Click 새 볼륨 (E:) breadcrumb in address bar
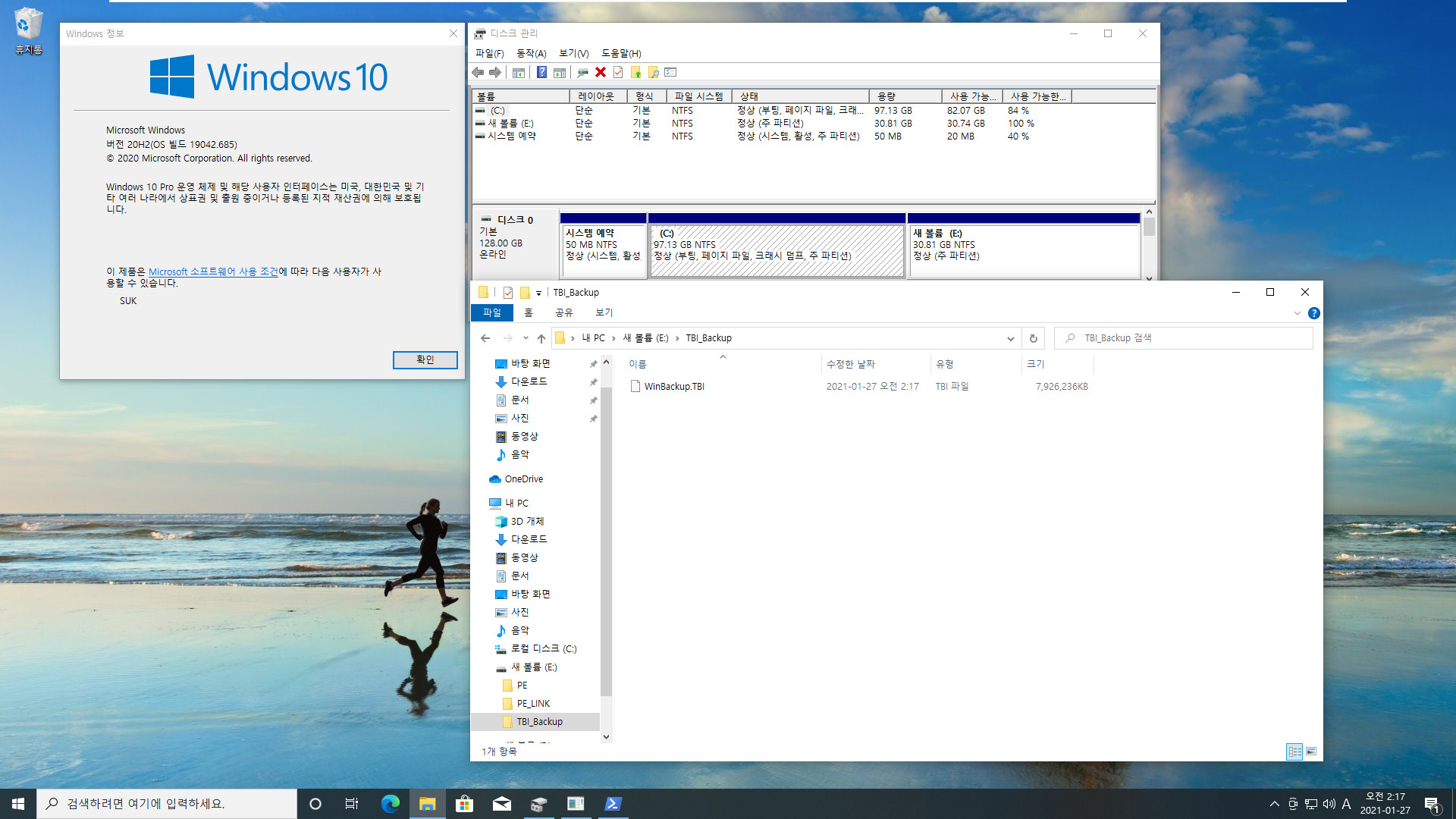1456x819 pixels. (645, 338)
